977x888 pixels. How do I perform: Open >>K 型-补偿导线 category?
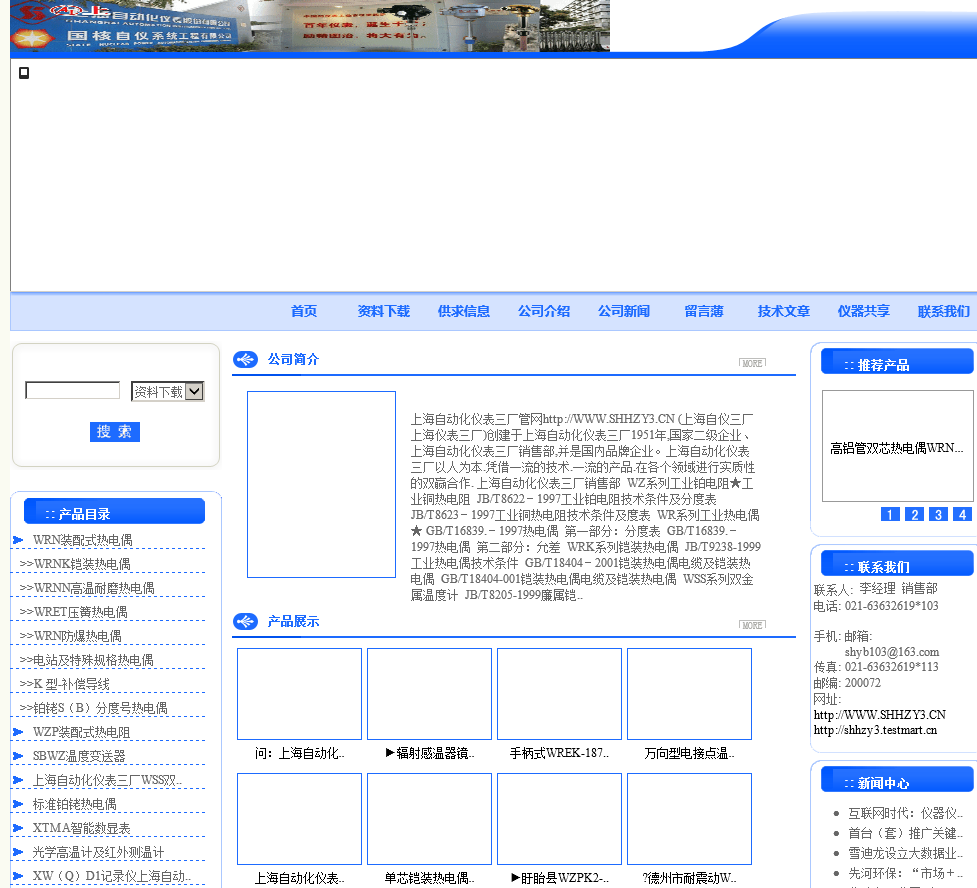tap(64, 684)
